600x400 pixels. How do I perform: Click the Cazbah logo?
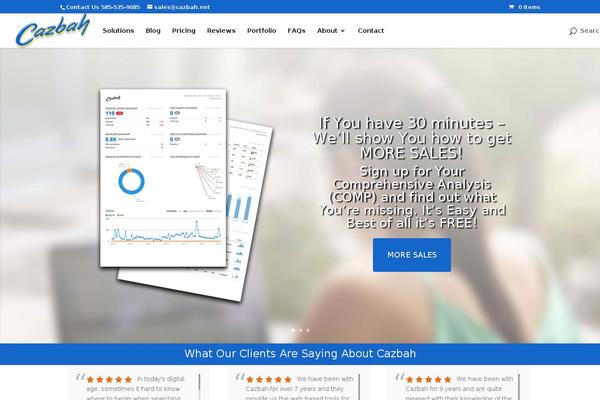[53, 31]
